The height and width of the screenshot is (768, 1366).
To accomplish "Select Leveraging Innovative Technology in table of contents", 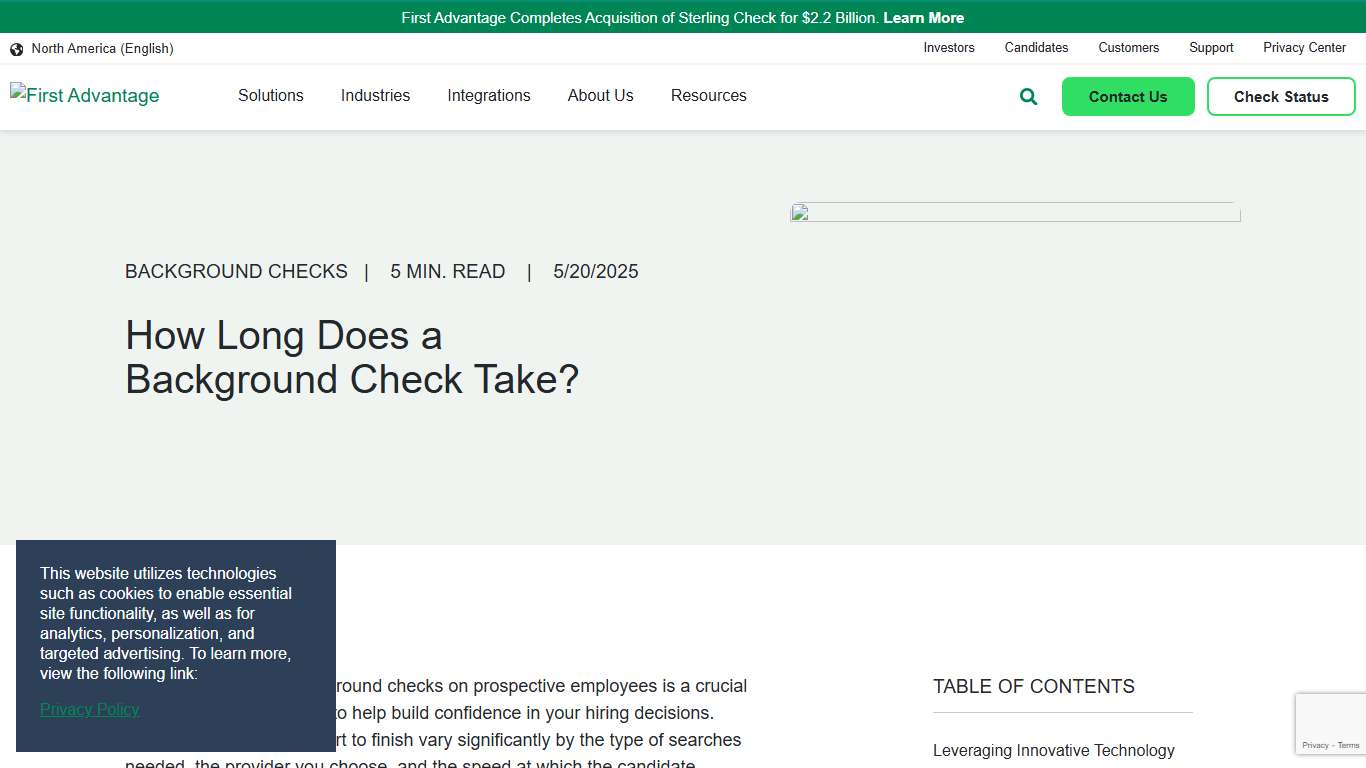I will coord(1054,750).
